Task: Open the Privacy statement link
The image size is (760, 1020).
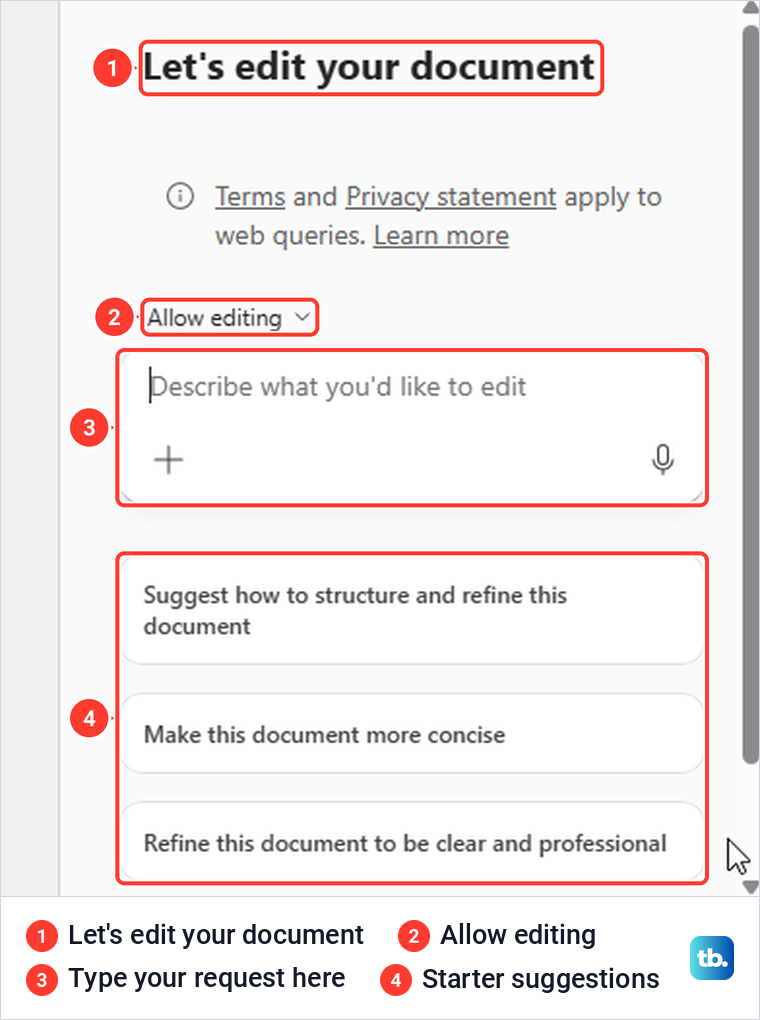Action: [451, 196]
